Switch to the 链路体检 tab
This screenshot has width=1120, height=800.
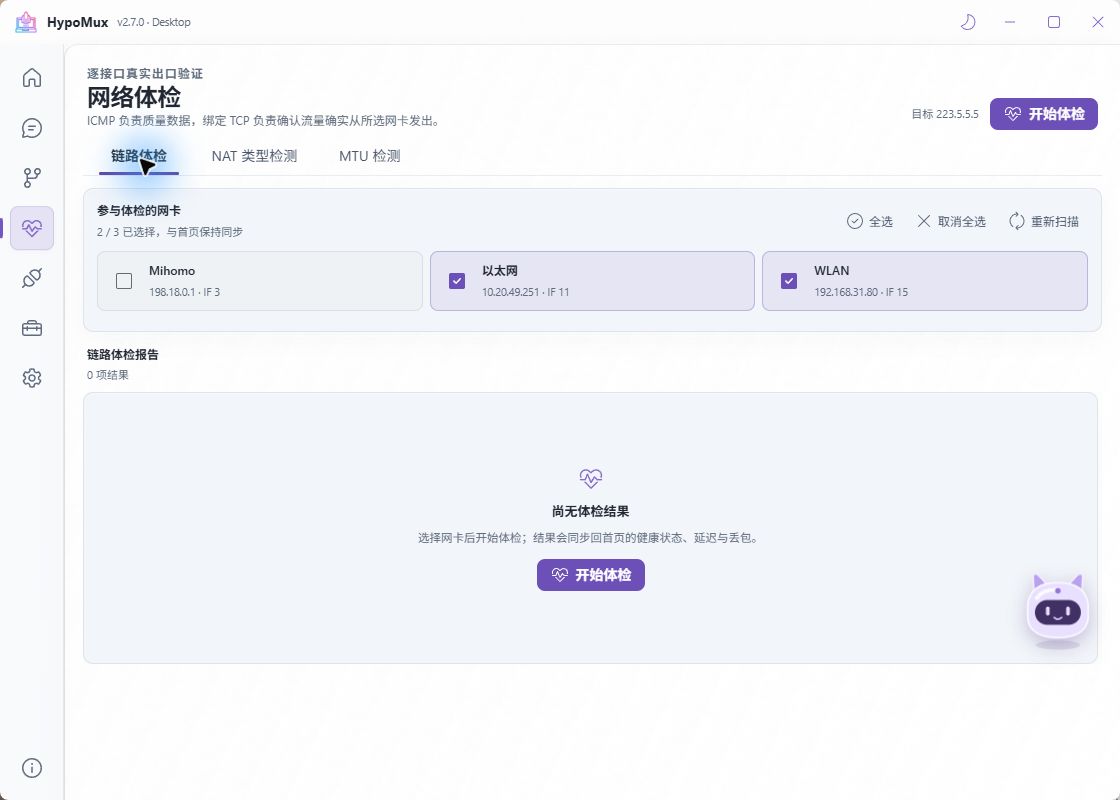[x=139, y=156]
